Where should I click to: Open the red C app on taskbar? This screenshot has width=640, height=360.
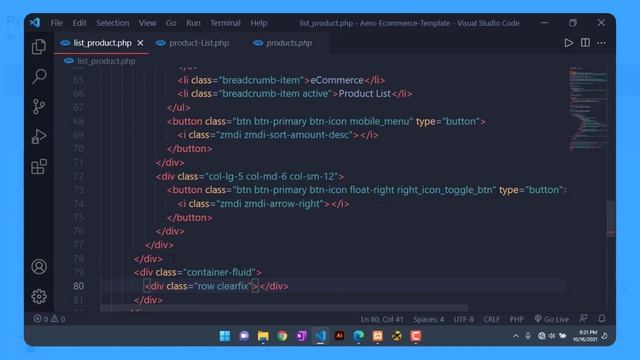click(x=416, y=336)
